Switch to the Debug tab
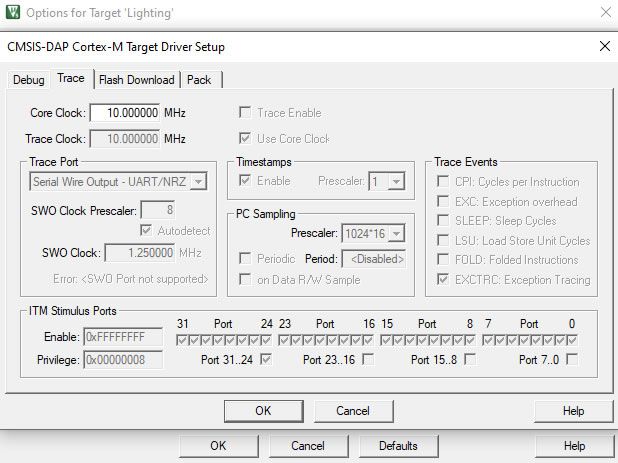The height and width of the screenshot is (463, 618). pyautogui.click(x=28, y=80)
